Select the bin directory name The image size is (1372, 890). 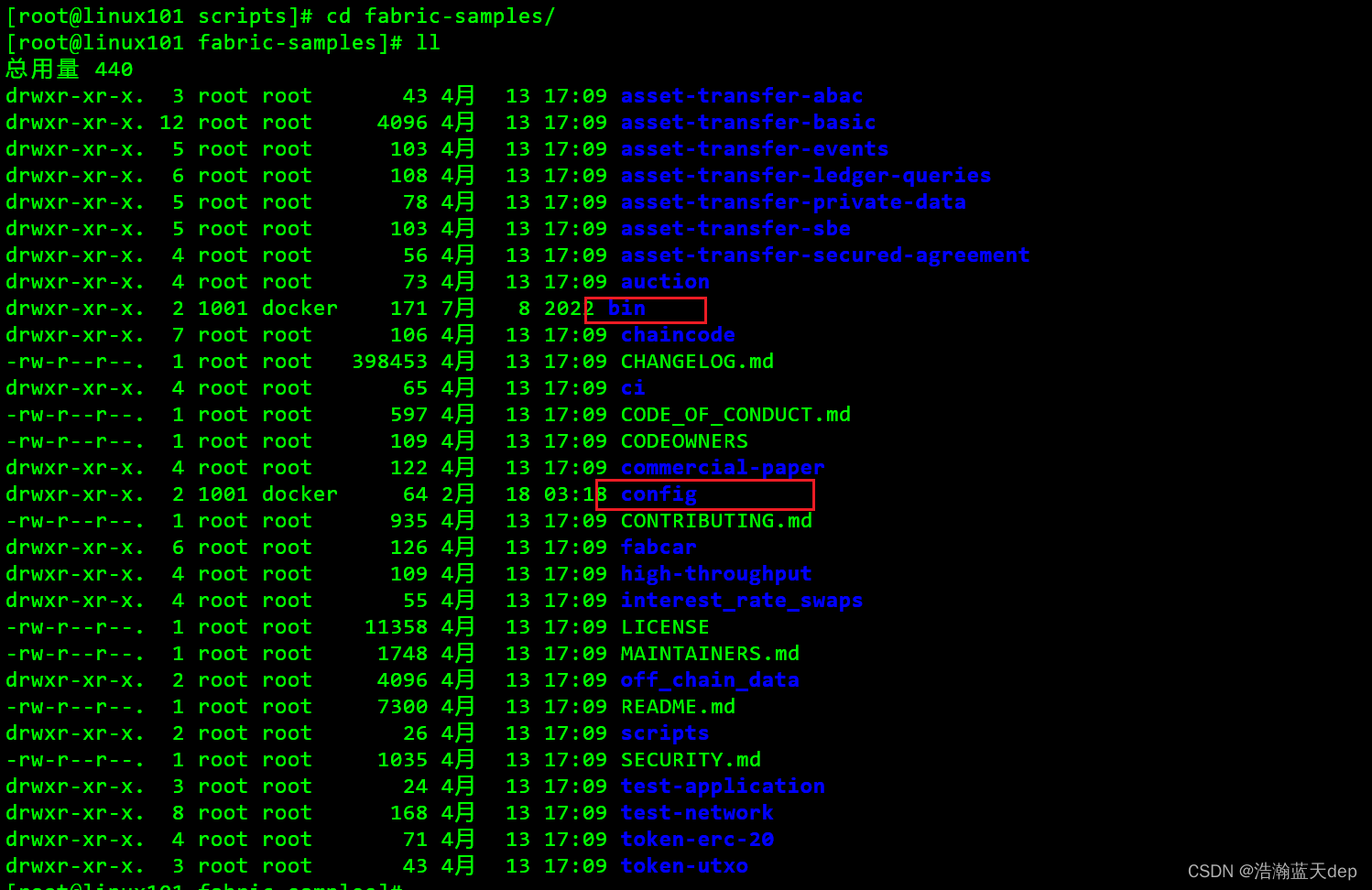[626, 309]
